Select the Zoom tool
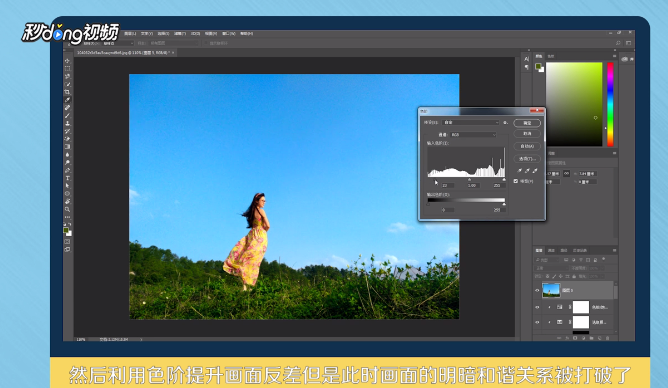The height and width of the screenshot is (388, 668). [x=67, y=210]
